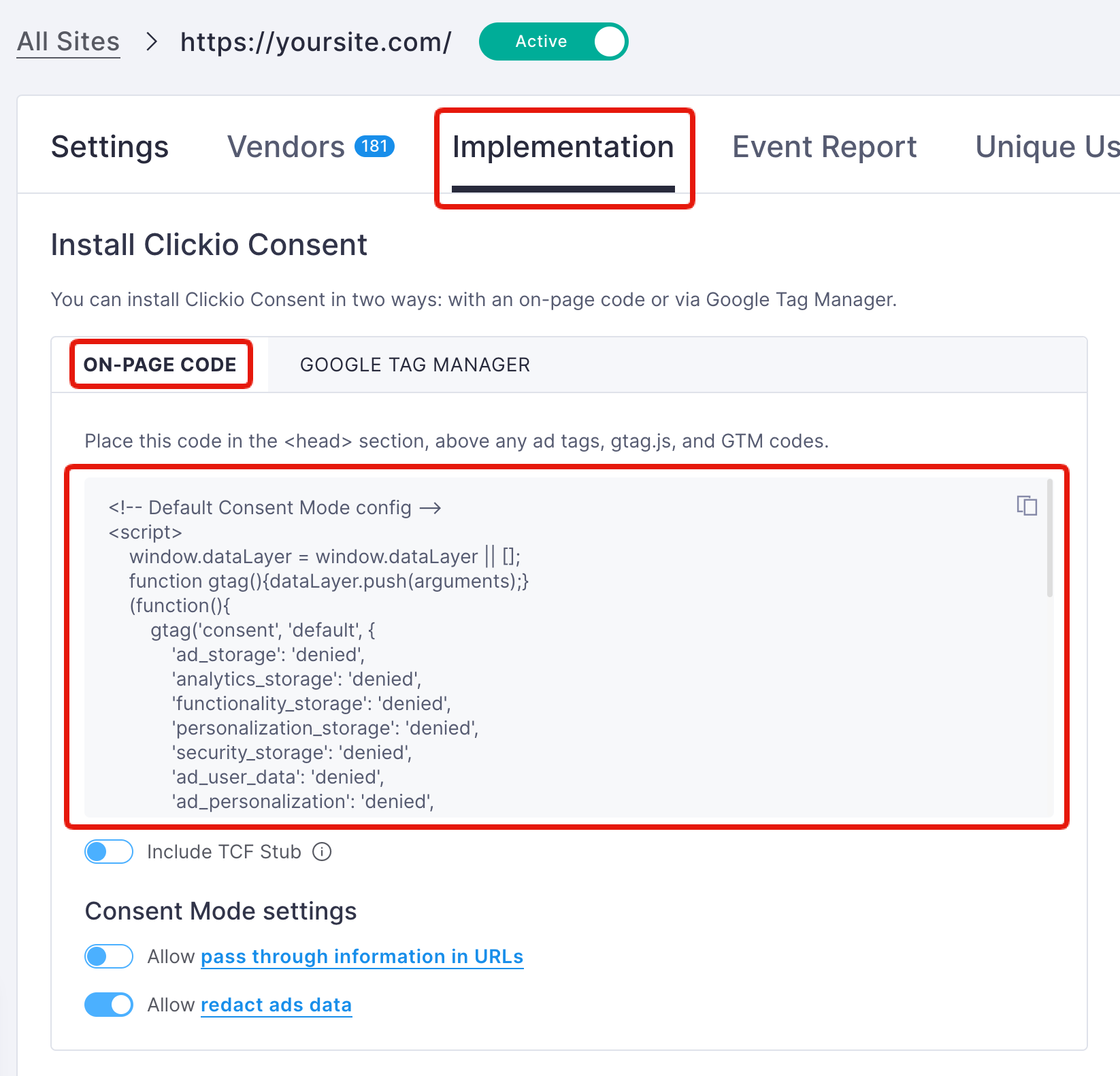
Task: Click the breadcrumb chevron separator
Action: coord(152,41)
